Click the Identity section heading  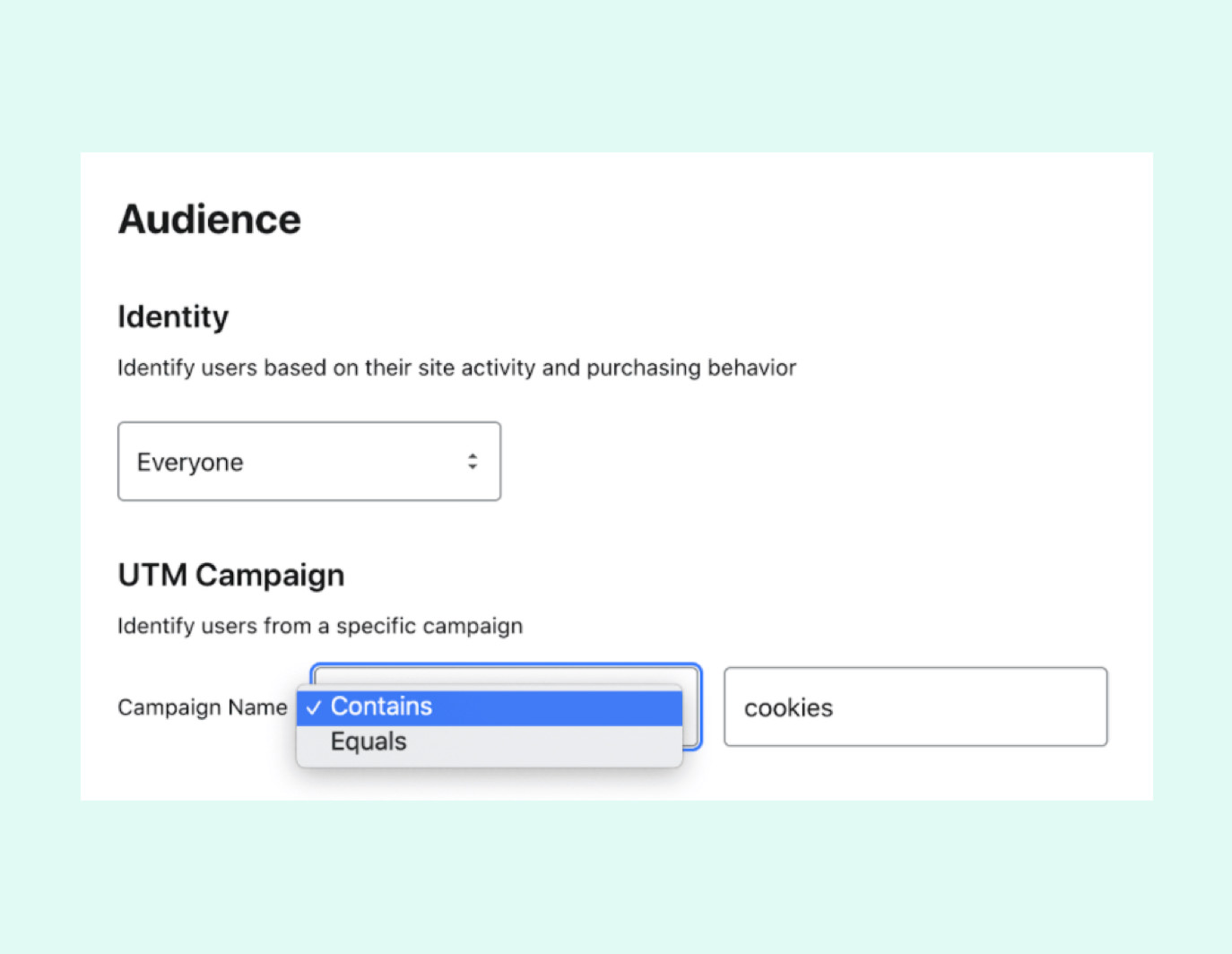click(x=173, y=317)
